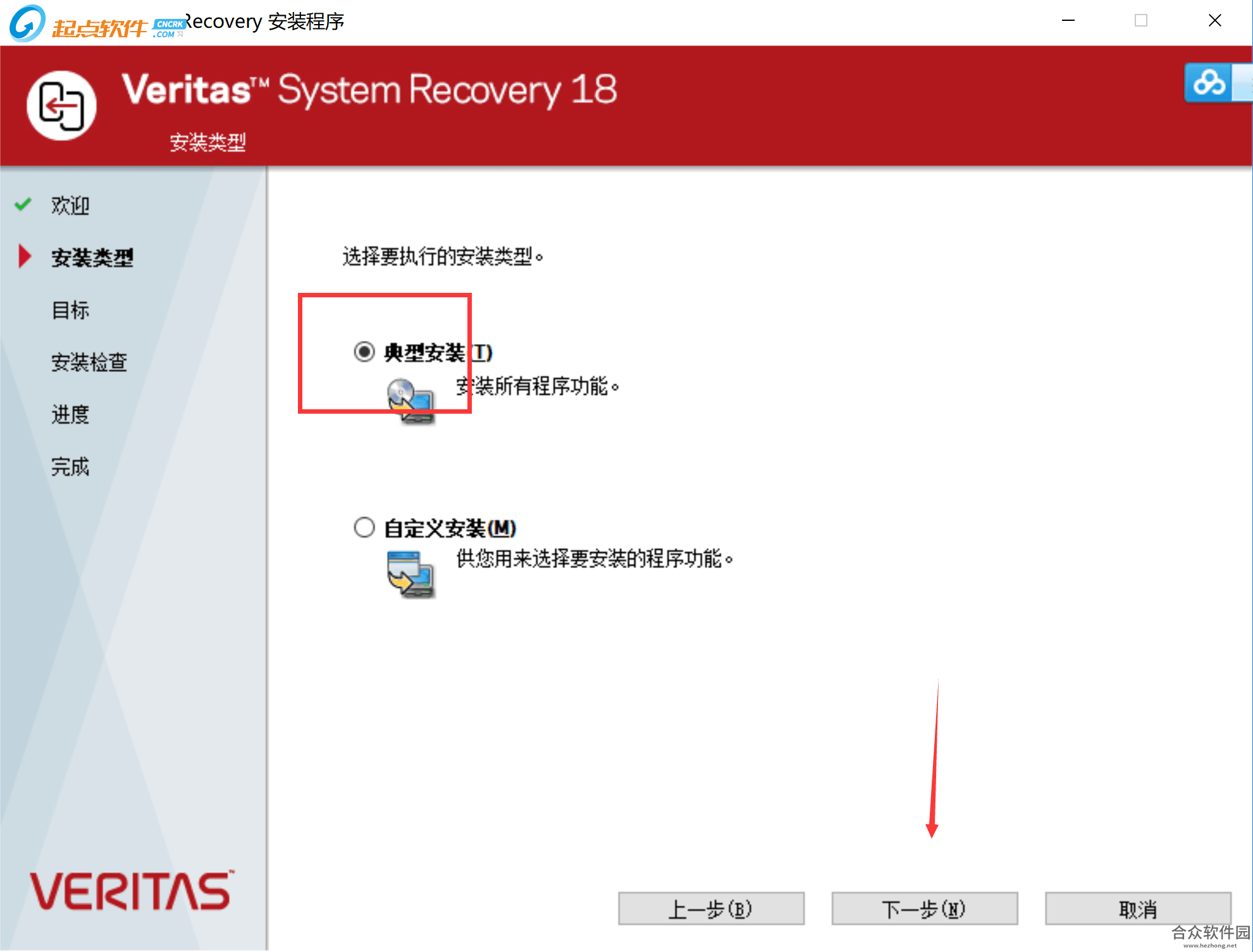Select the 自定义安装(M) radio button
The image size is (1253, 952).
coord(364,527)
